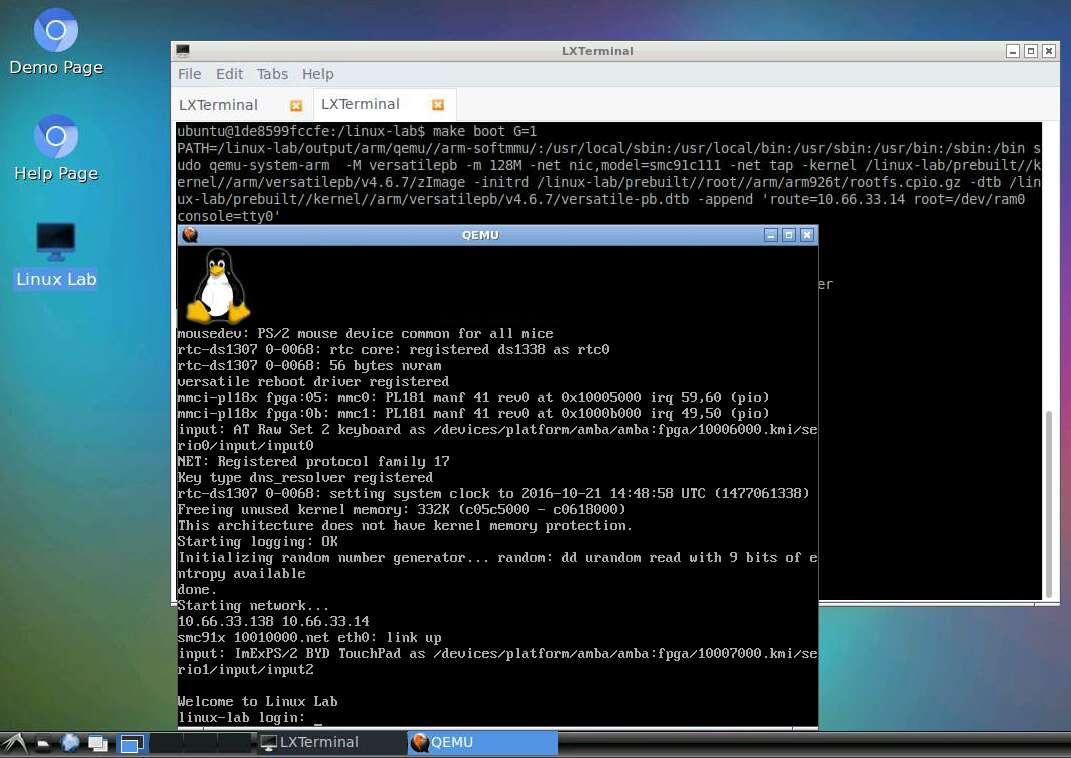Click the iconify all windows taskbar icon
Viewport: 1071px width, 758px height.
click(x=98, y=743)
